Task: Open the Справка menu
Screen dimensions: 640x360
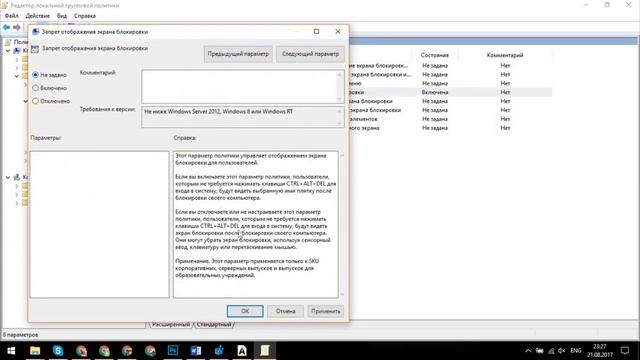Action: click(85, 16)
